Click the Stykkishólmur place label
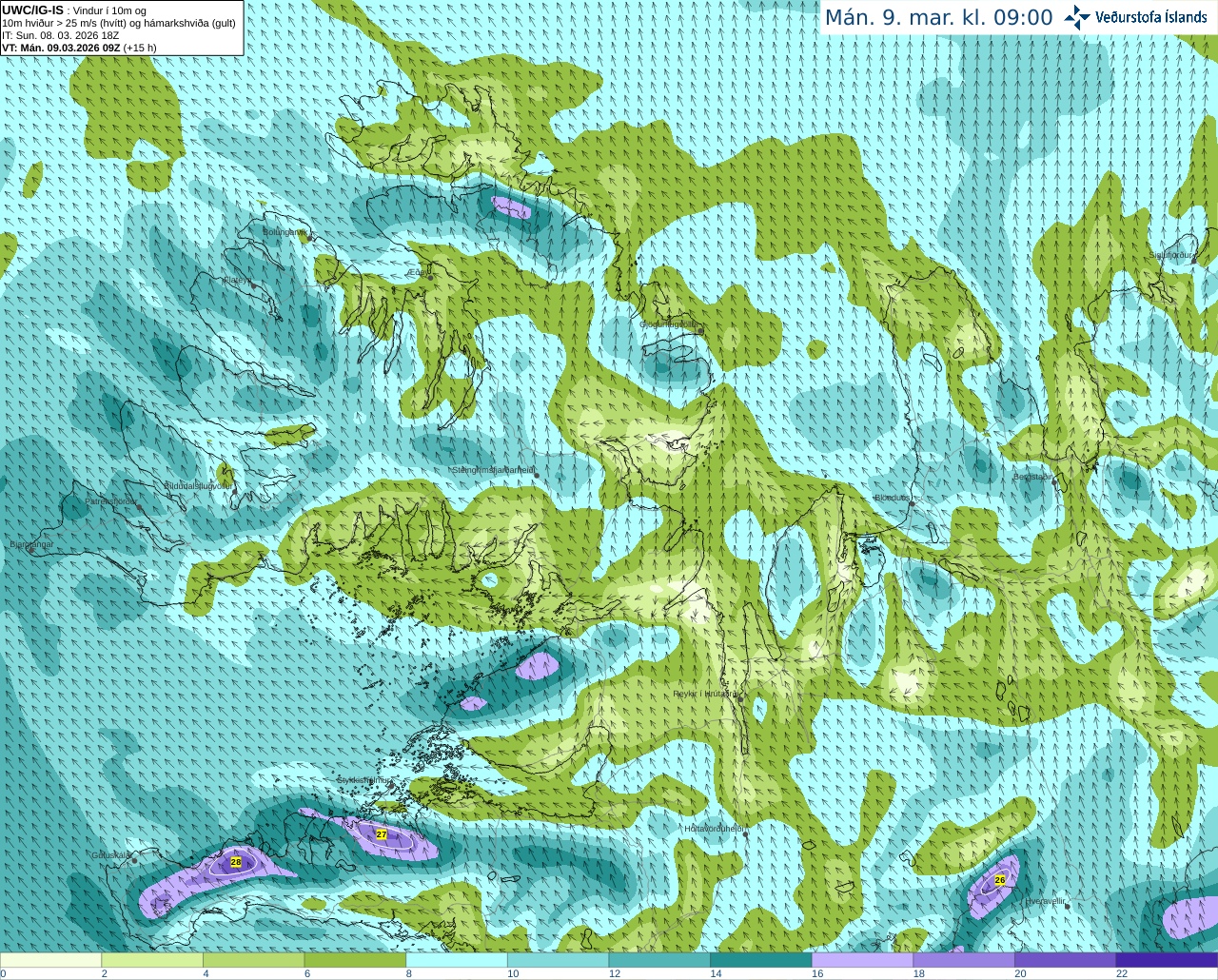The width and height of the screenshot is (1218, 980). tap(363, 780)
